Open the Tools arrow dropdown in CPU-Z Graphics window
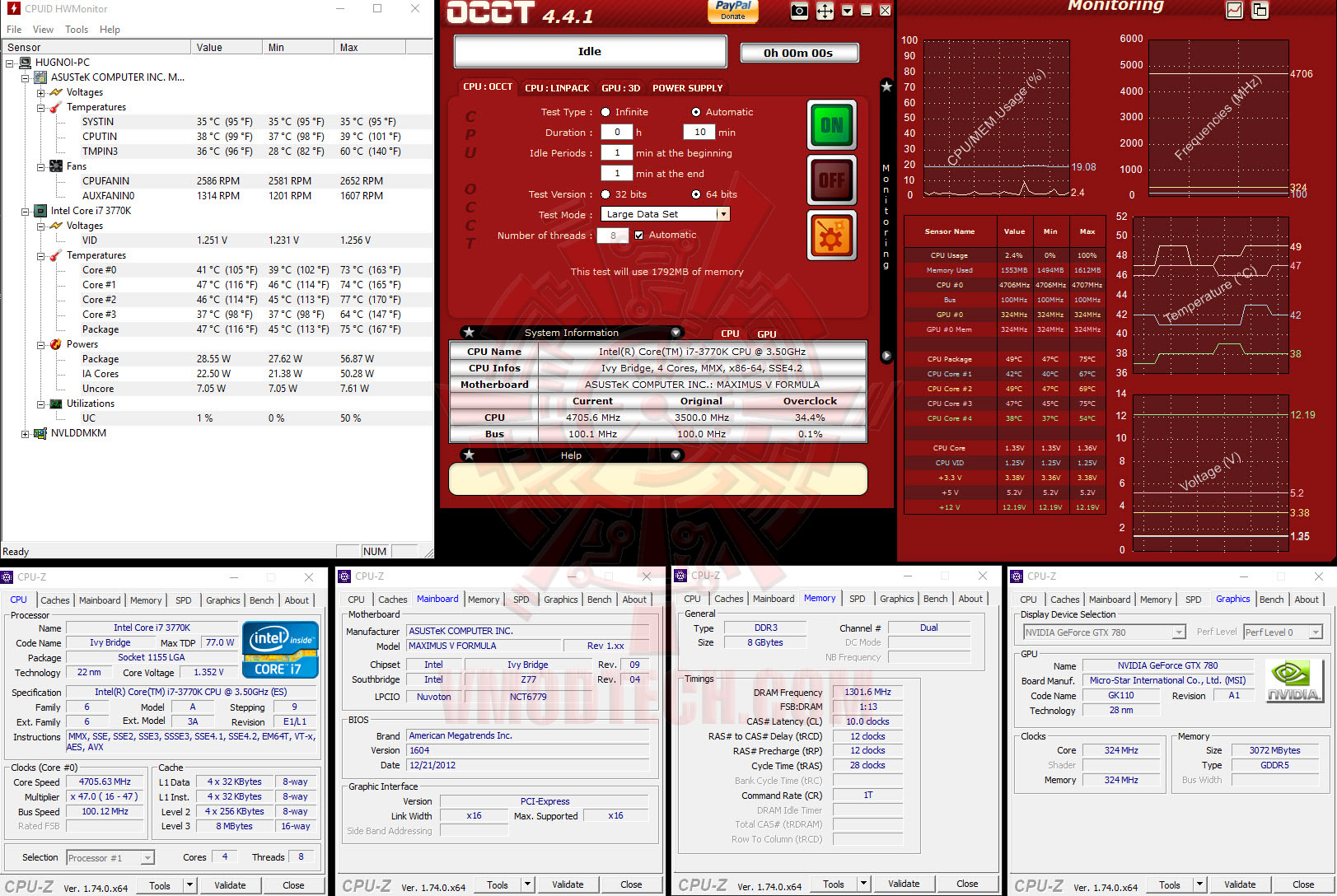This screenshot has height=896, width=1337. click(1199, 885)
